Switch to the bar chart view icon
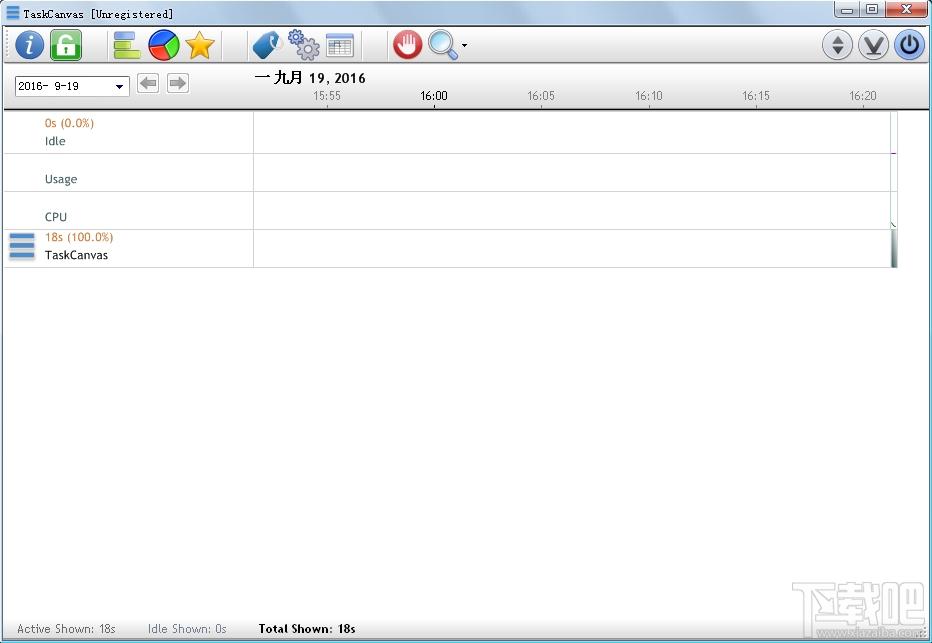 (x=127, y=45)
